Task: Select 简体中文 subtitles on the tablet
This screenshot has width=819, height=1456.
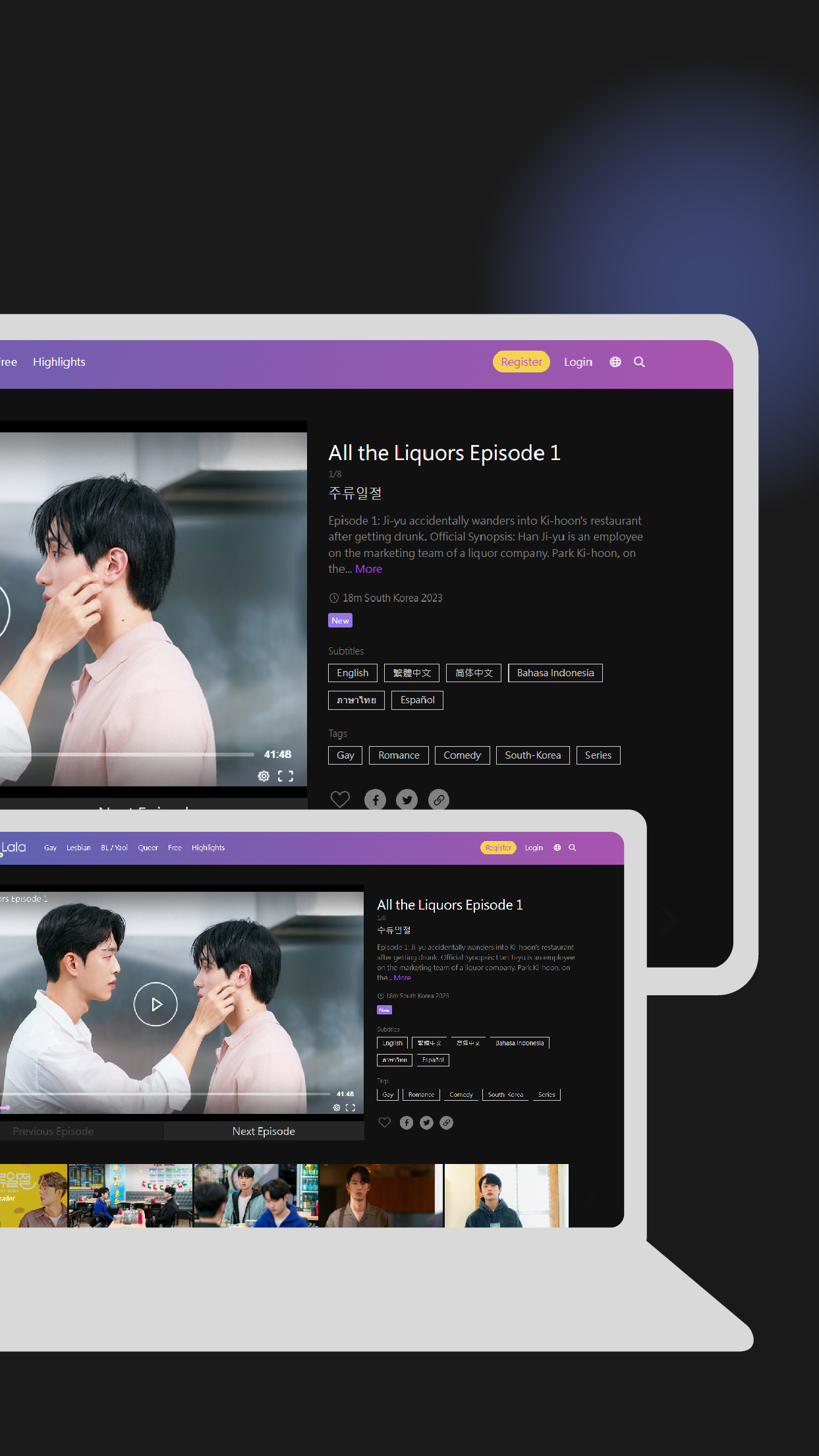Action: [474, 673]
